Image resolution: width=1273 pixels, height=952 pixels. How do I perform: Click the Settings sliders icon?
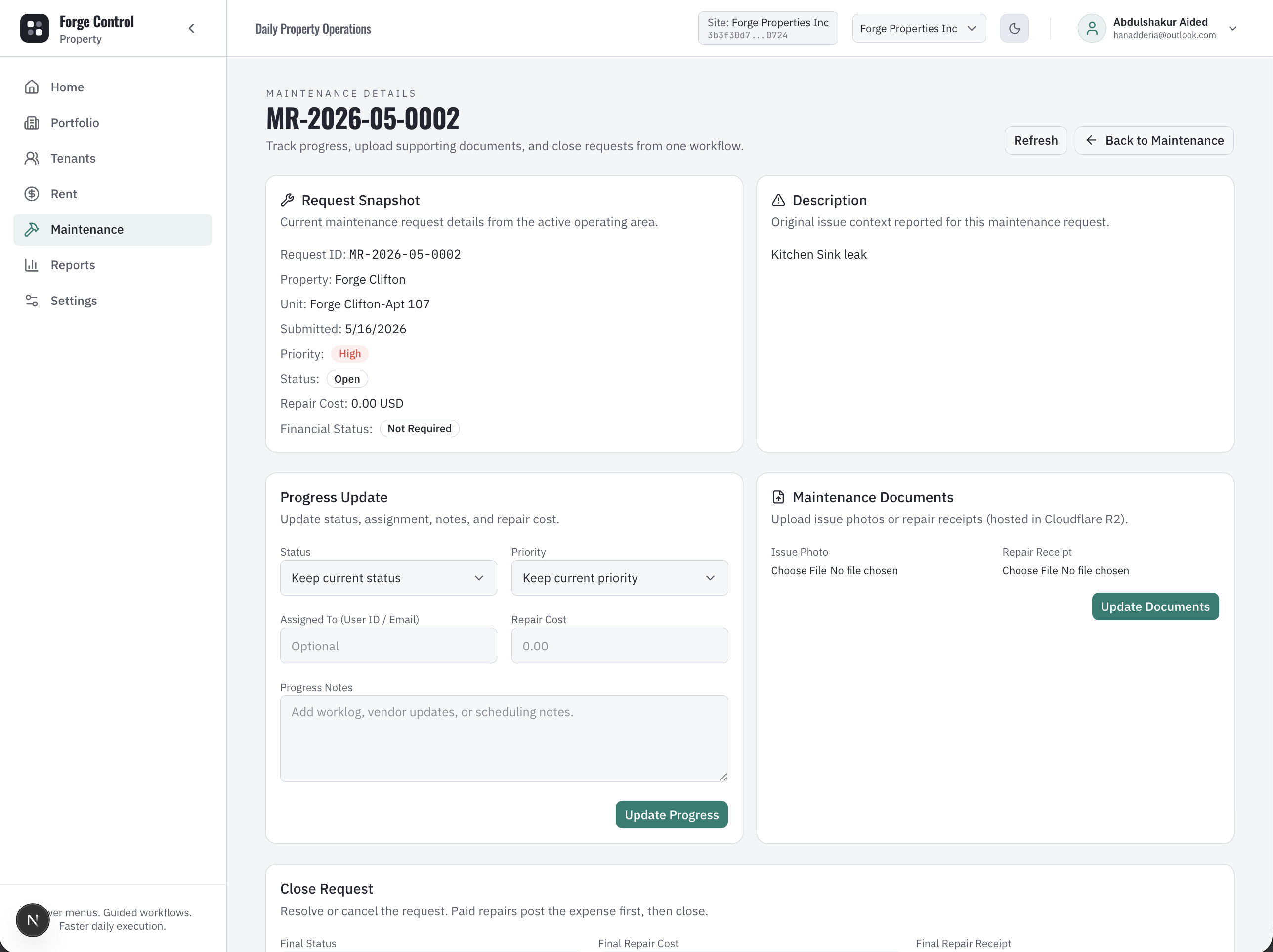(32, 301)
